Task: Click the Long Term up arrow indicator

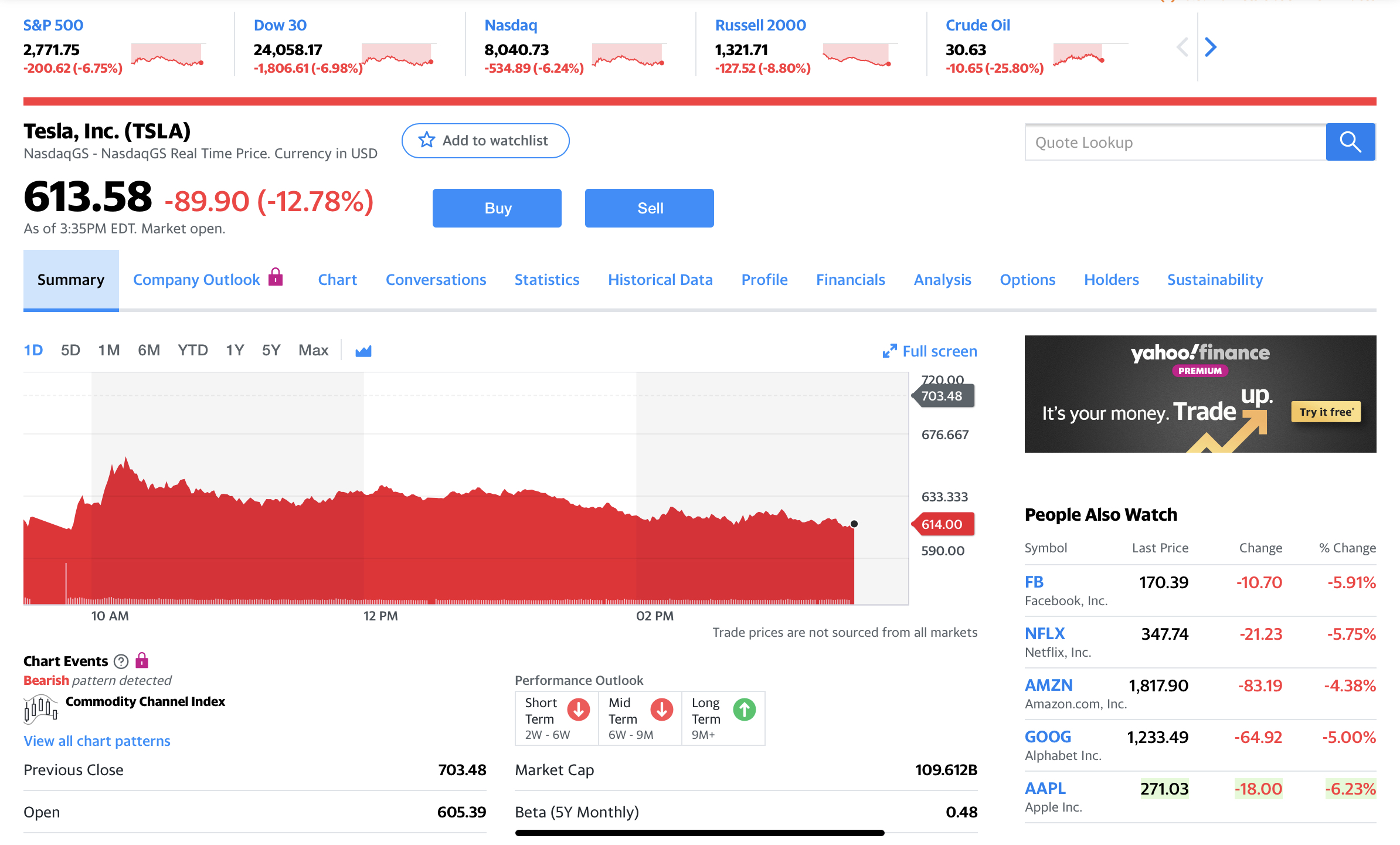Action: [x=745, y=710]
